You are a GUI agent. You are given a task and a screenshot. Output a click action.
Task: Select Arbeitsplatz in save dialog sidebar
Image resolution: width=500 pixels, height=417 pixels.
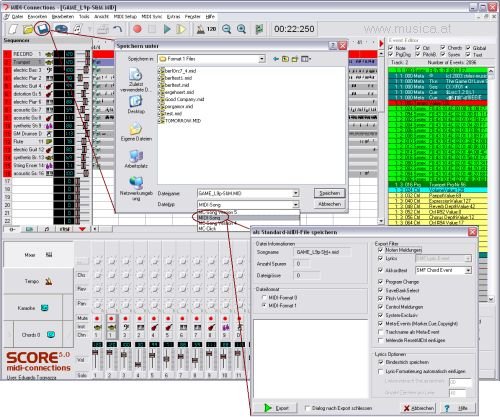click(x=136, y=159)
